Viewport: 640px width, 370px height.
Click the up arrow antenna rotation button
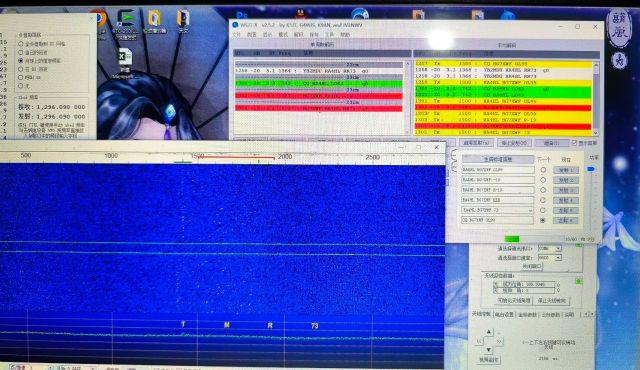point(489,332)
